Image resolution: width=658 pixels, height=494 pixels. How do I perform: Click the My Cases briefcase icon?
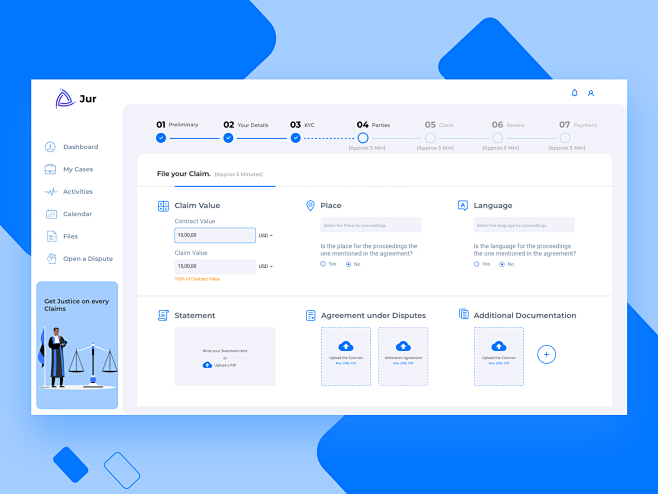50,169
